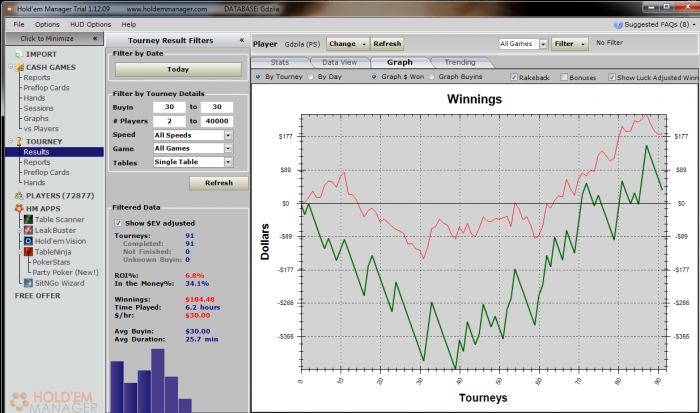Select PokerStars under TableNinja
Image resolution: width=700 pixels, height=413 pixels.
51,262
